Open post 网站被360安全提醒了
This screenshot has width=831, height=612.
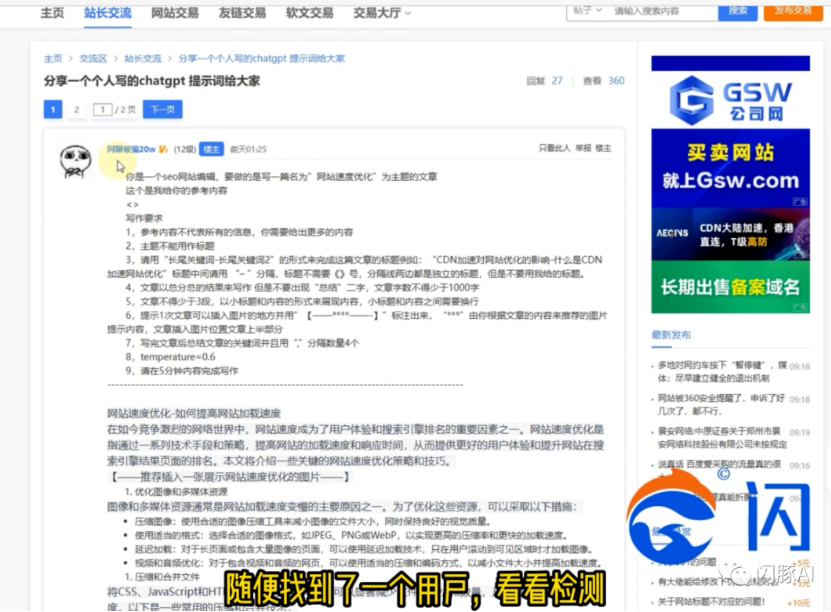[x=721, y=404]
